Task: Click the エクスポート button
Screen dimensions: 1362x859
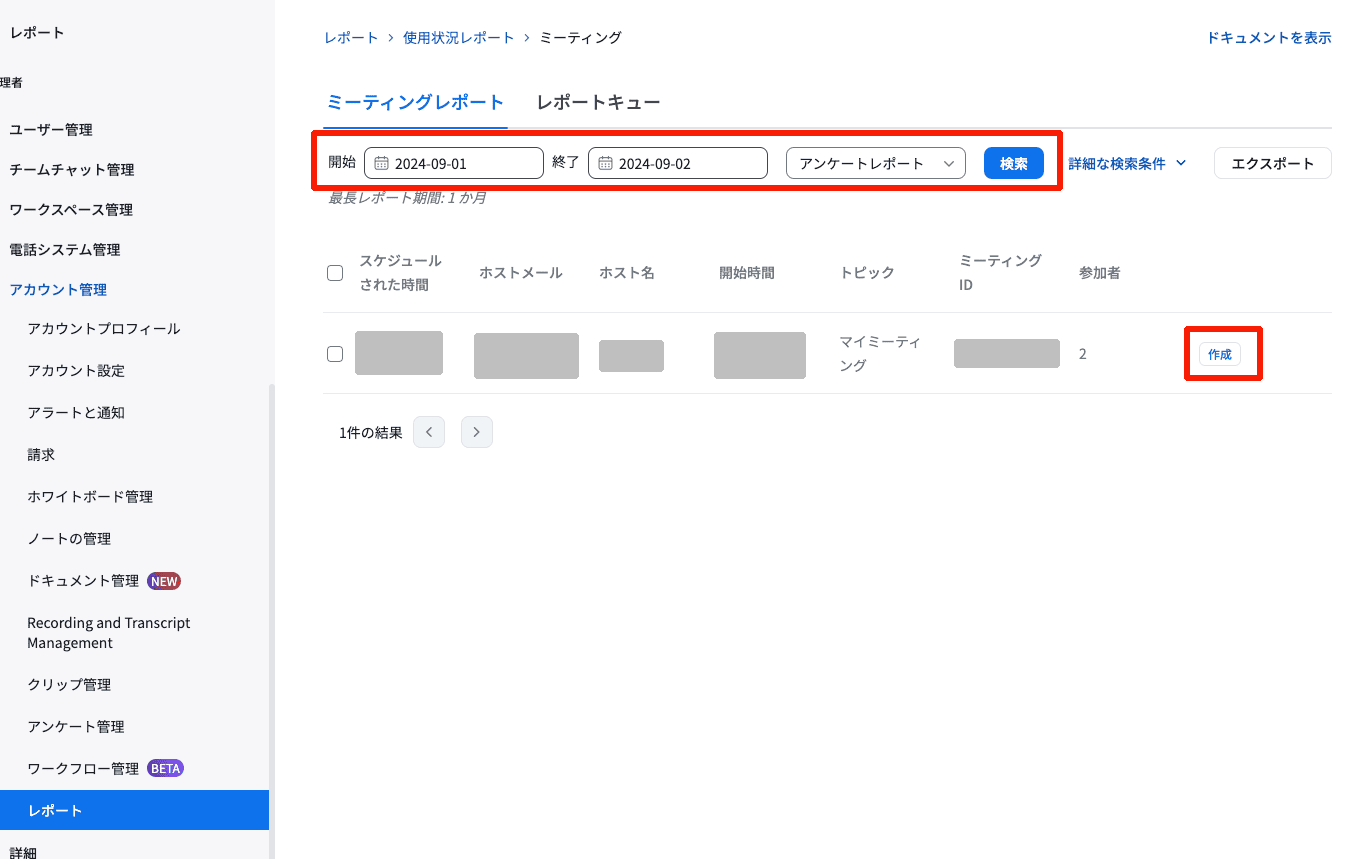Action: coord(1273,163)
